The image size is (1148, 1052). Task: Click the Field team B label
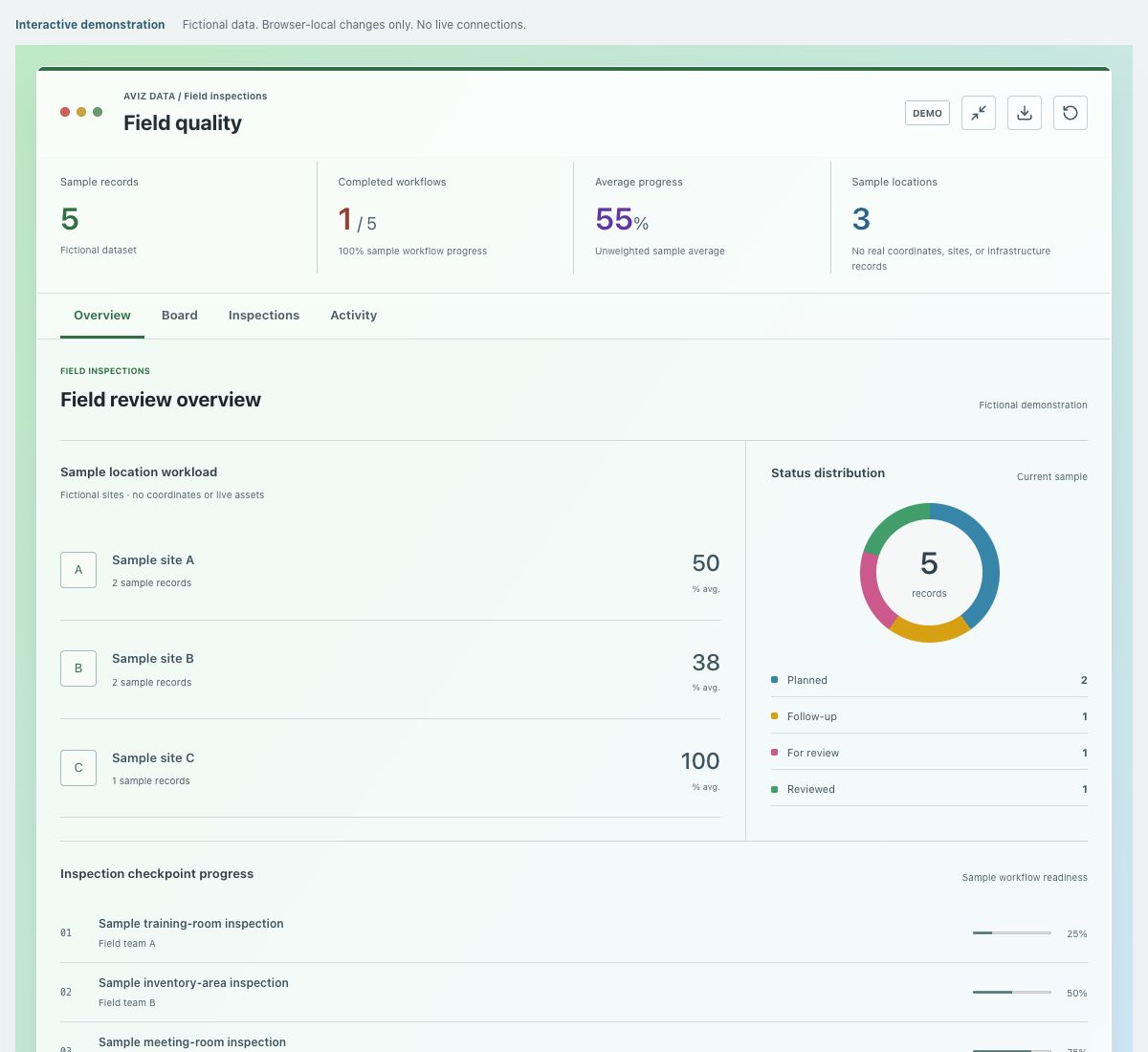tap(127, 1003)
